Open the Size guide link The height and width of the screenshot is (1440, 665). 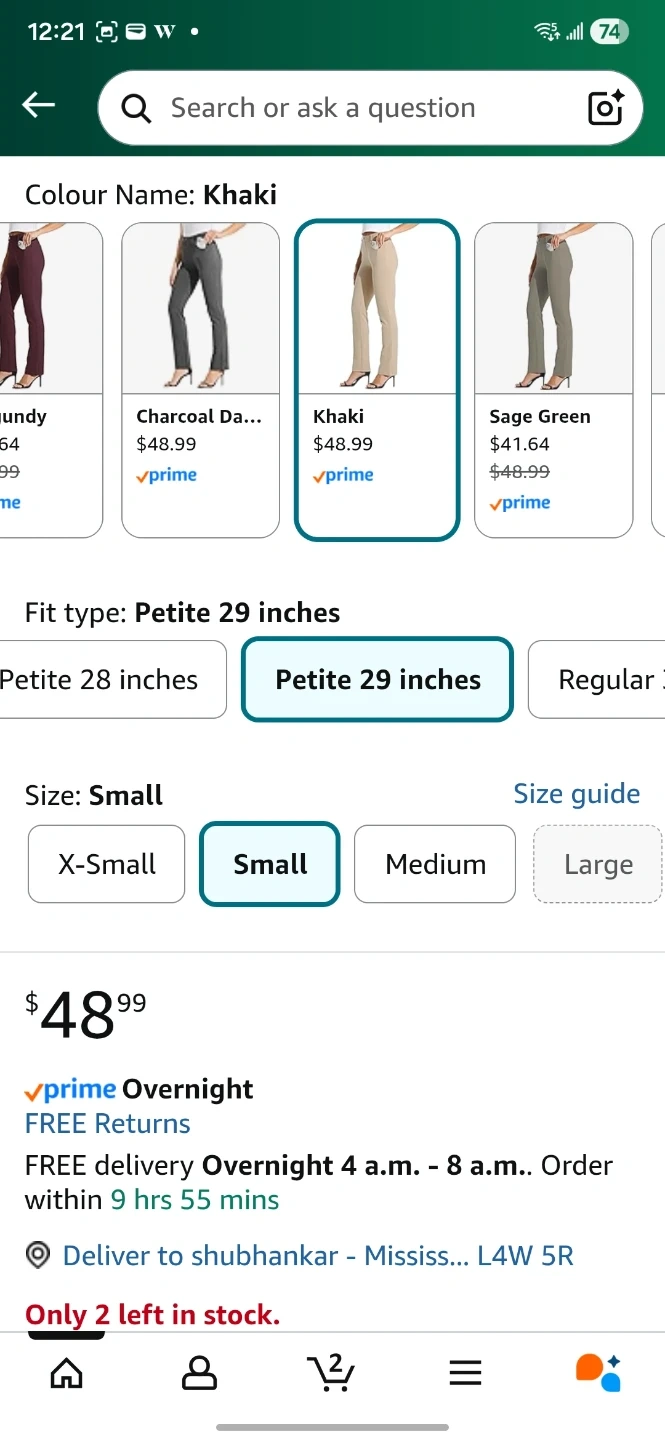pos(576,794)
